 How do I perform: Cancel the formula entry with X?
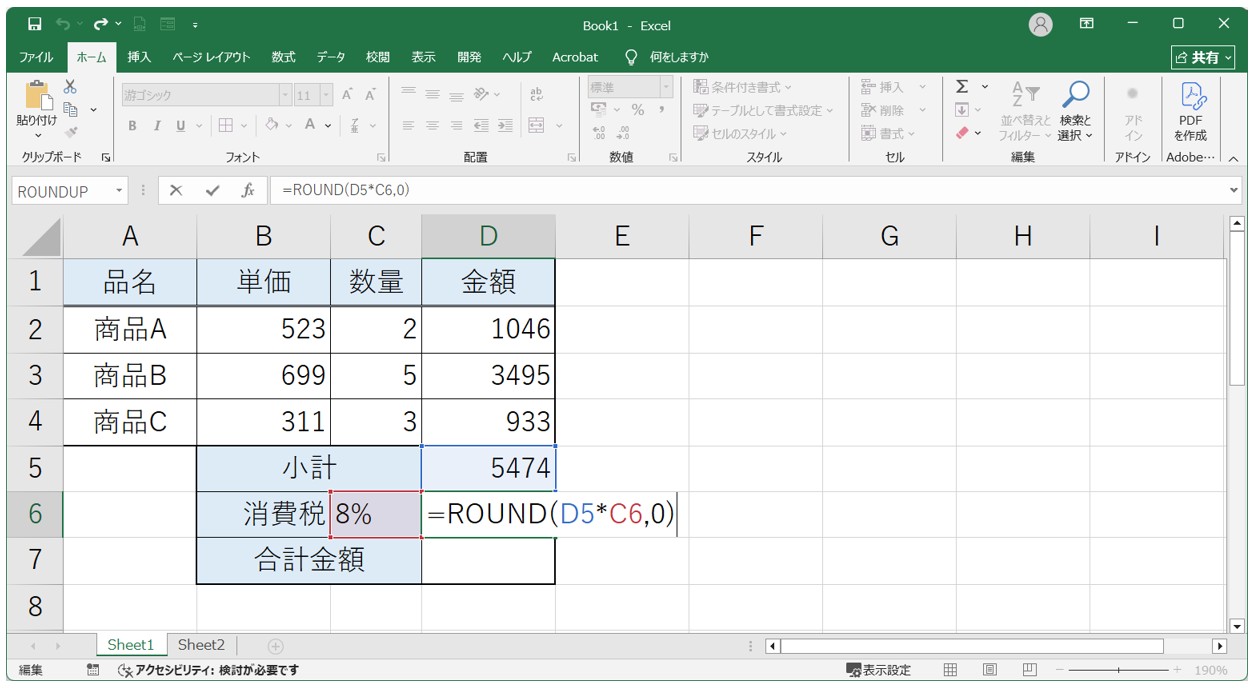click(x=176, y=191)
